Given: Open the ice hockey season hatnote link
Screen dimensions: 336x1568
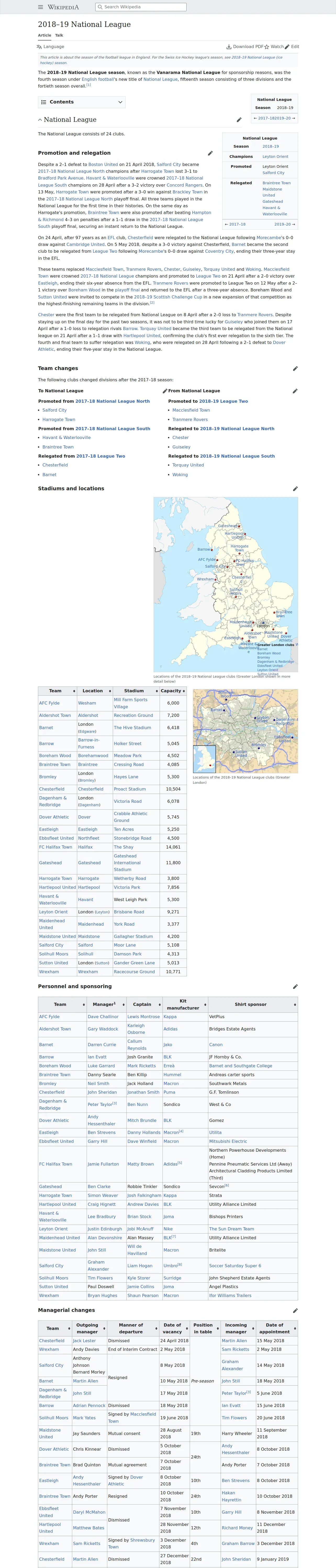Looking at the screenshot, I should [161, 60].
